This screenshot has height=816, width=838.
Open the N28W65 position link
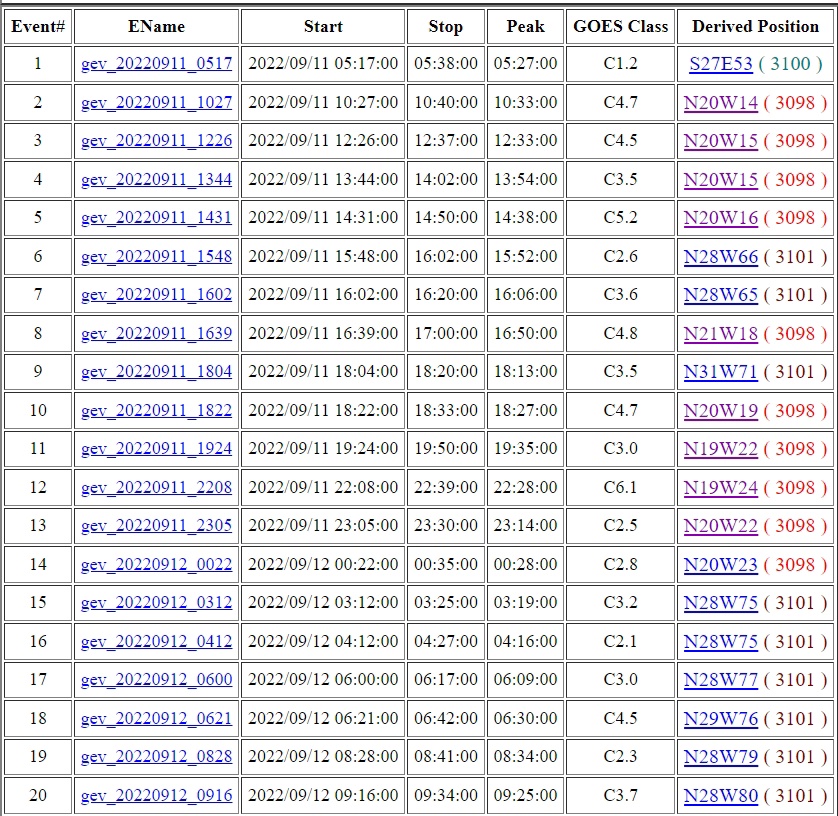point(720,295)
